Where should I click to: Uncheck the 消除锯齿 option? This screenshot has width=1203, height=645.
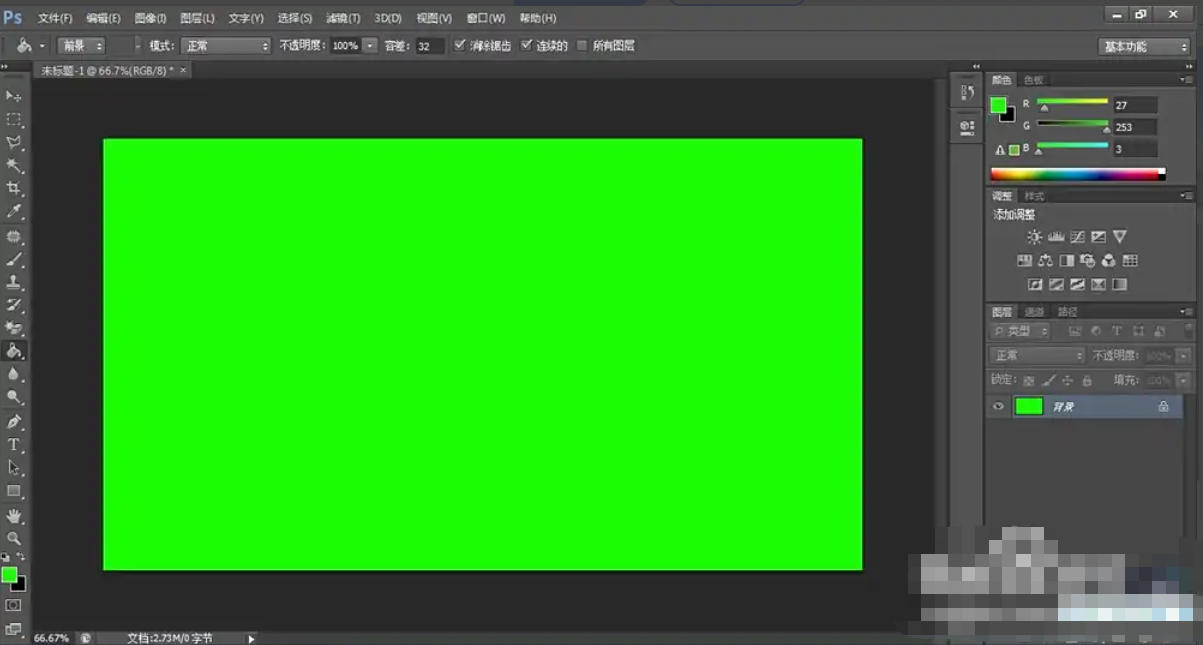click(x=460, y=45)
